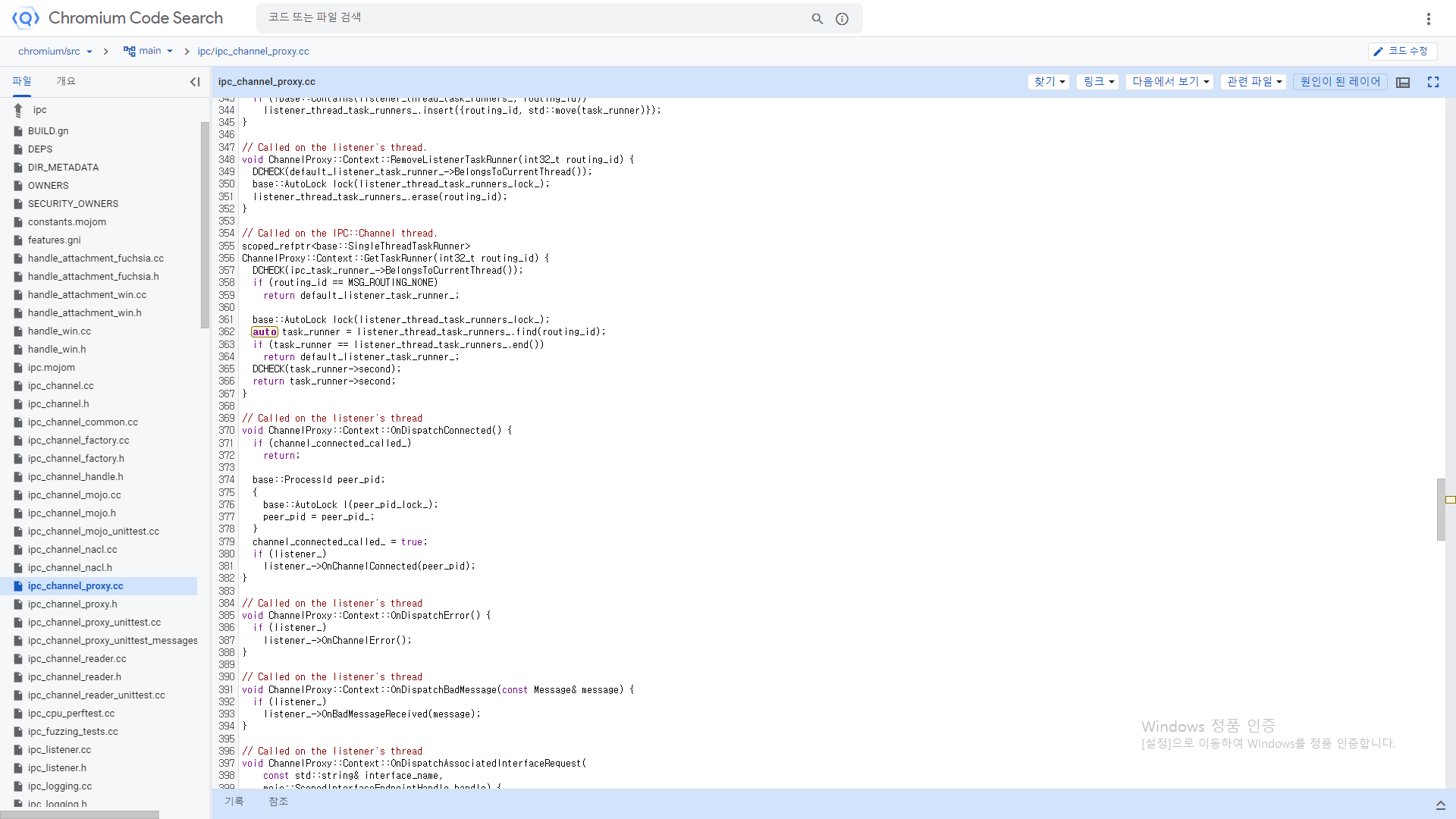This screenshot has height=819, width=1456.
Task: Enter fullscreen code view
Action: pyautogui.click(x=1433, y=82)
